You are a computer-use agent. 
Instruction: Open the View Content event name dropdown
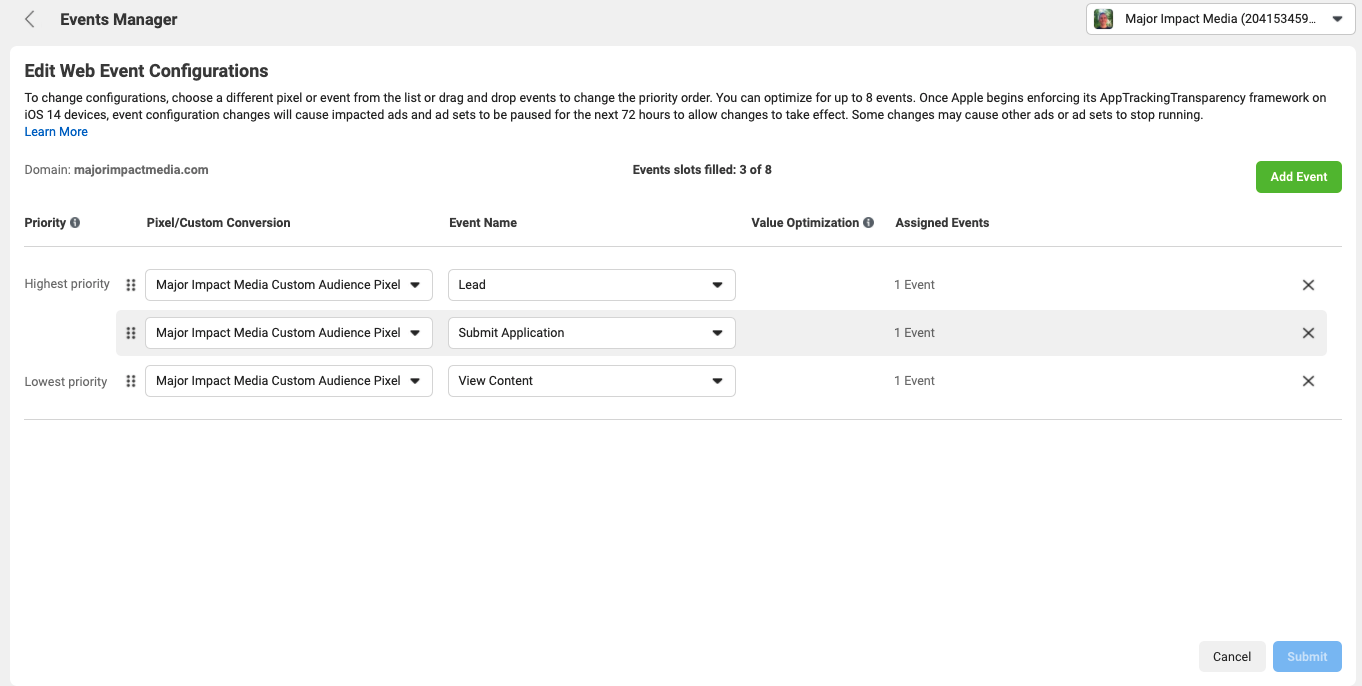click(592, 381)
